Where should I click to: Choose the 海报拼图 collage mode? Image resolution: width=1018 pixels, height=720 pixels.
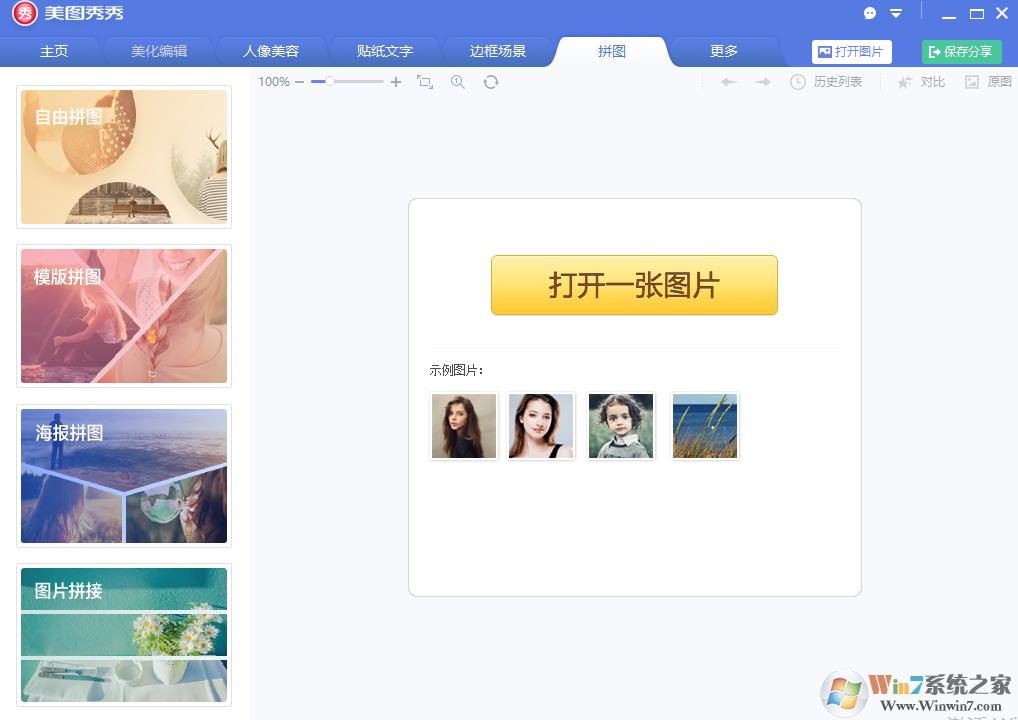[124, 476]
